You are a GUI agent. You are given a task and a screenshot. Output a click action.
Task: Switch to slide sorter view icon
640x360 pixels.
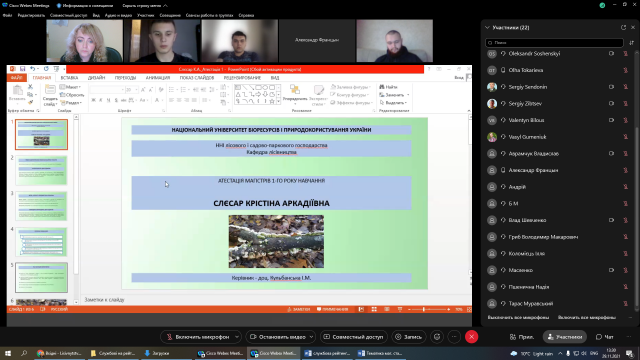point(374,309)
